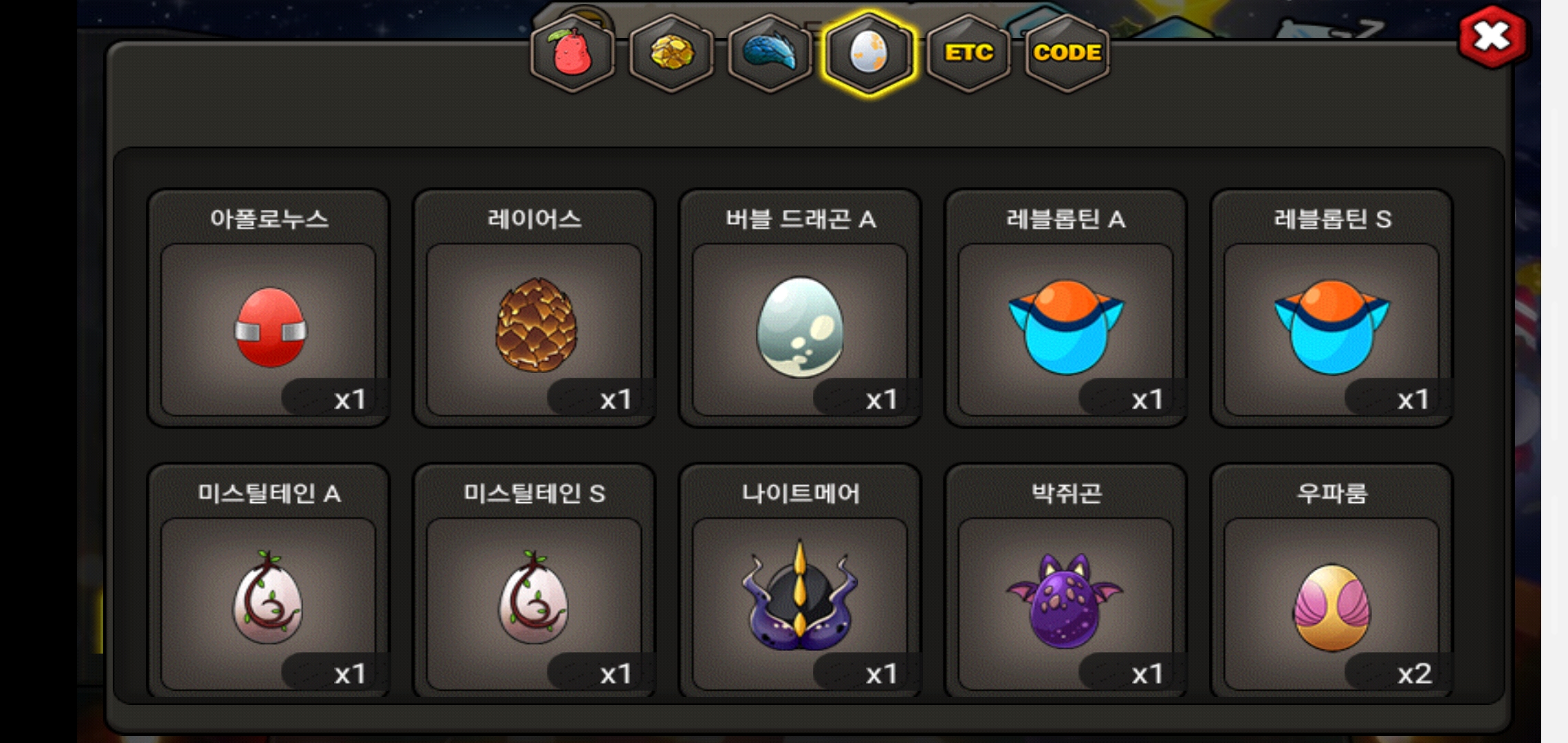Switch to the gold nugget tab
The image size is (1568, 743).
click(671, 53)
